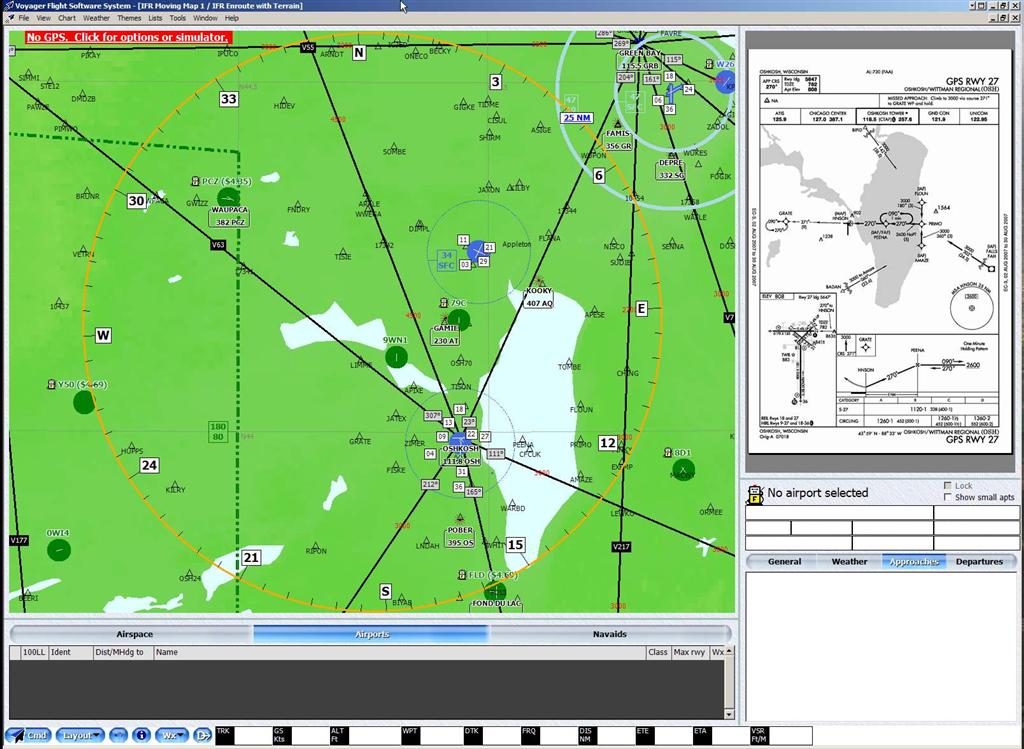The width and height of the screenshot is (1024, 749).
Task: Select the General tab in airport panel
Action: tap(784, 562)
